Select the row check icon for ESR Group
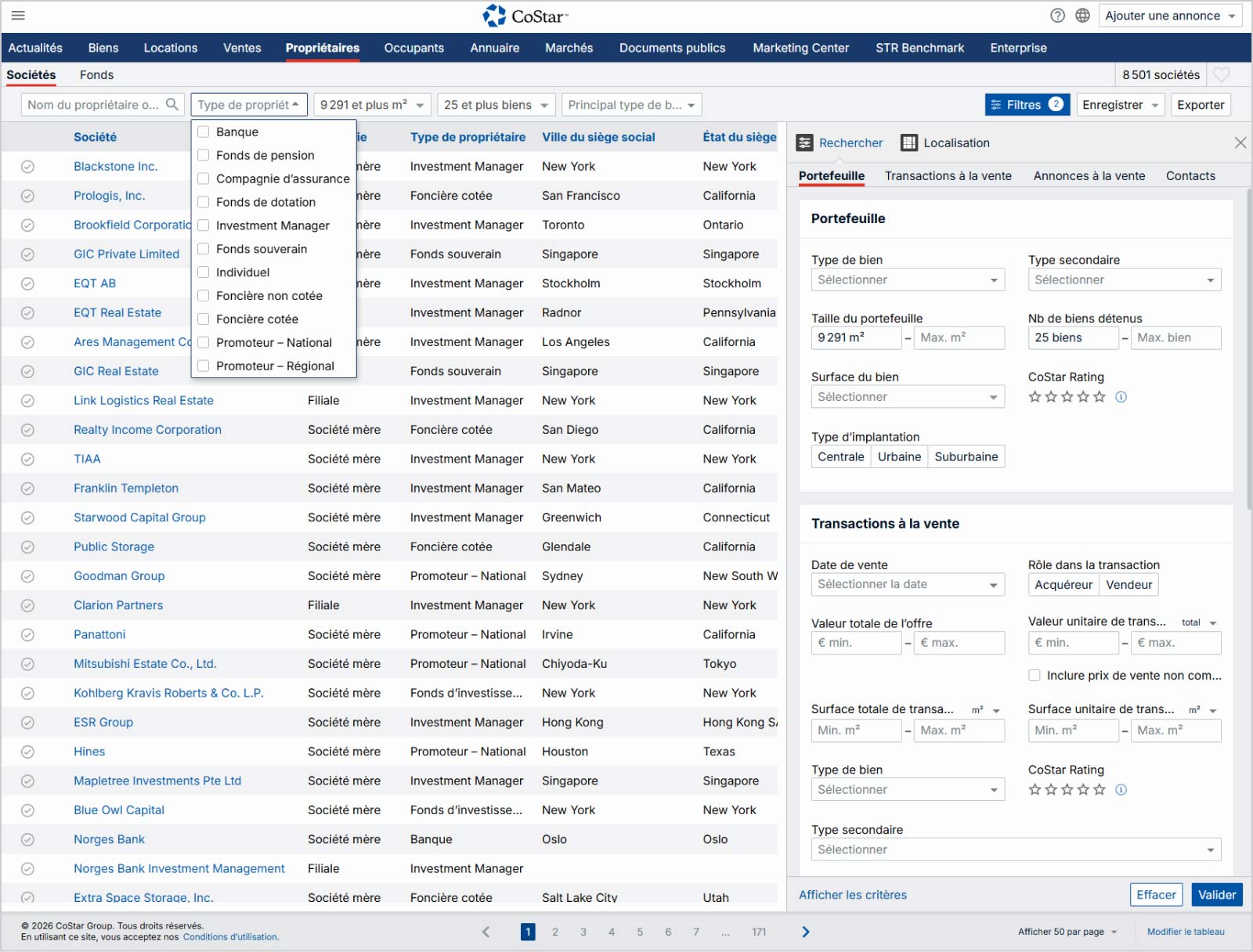 27,723
